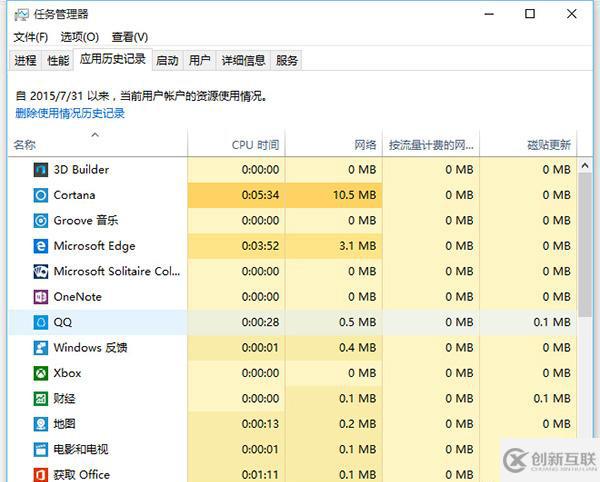
Task: Open the 文件(F) menu
Action: 31,37
